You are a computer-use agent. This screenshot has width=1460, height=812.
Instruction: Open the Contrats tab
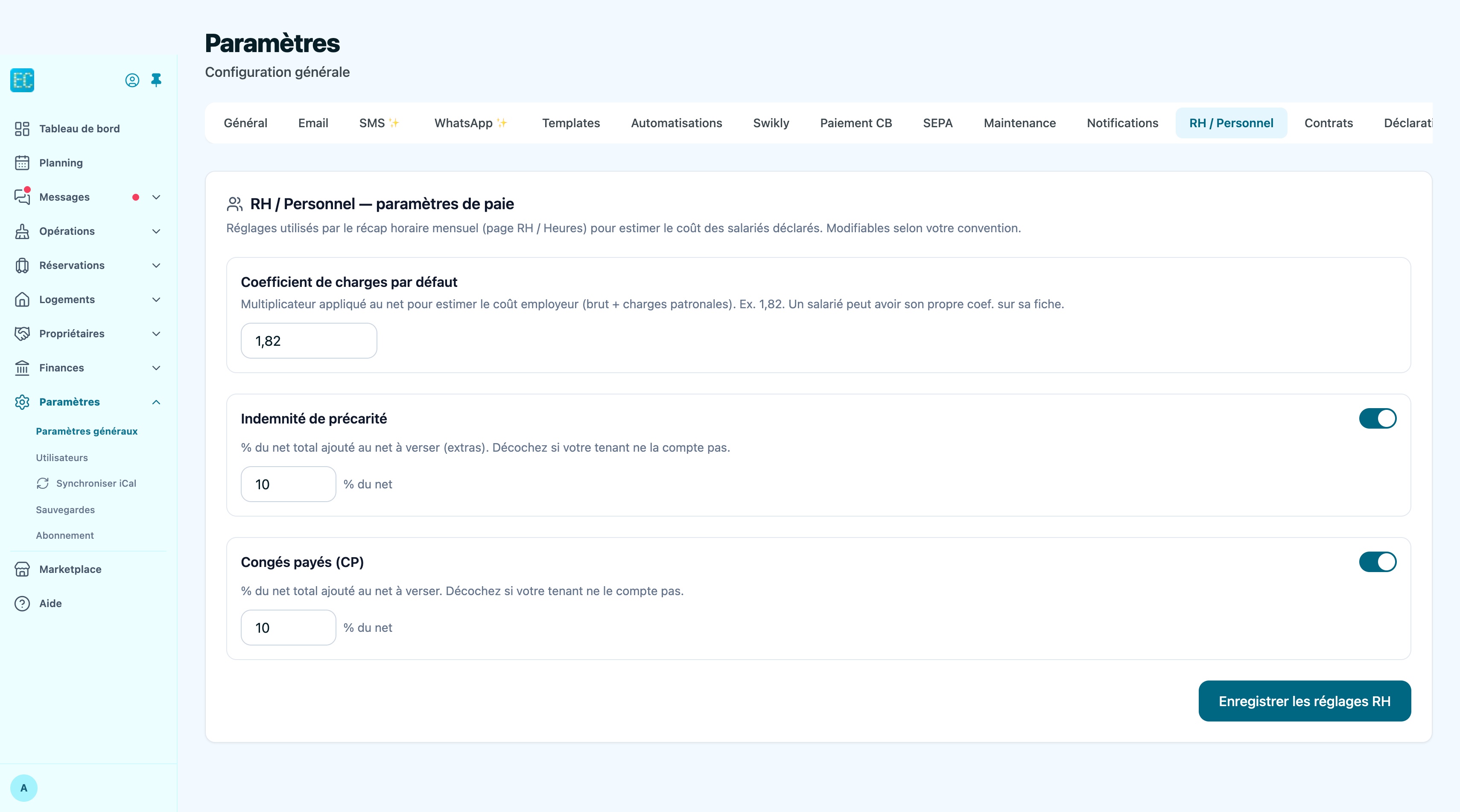tap(1328, 123)
